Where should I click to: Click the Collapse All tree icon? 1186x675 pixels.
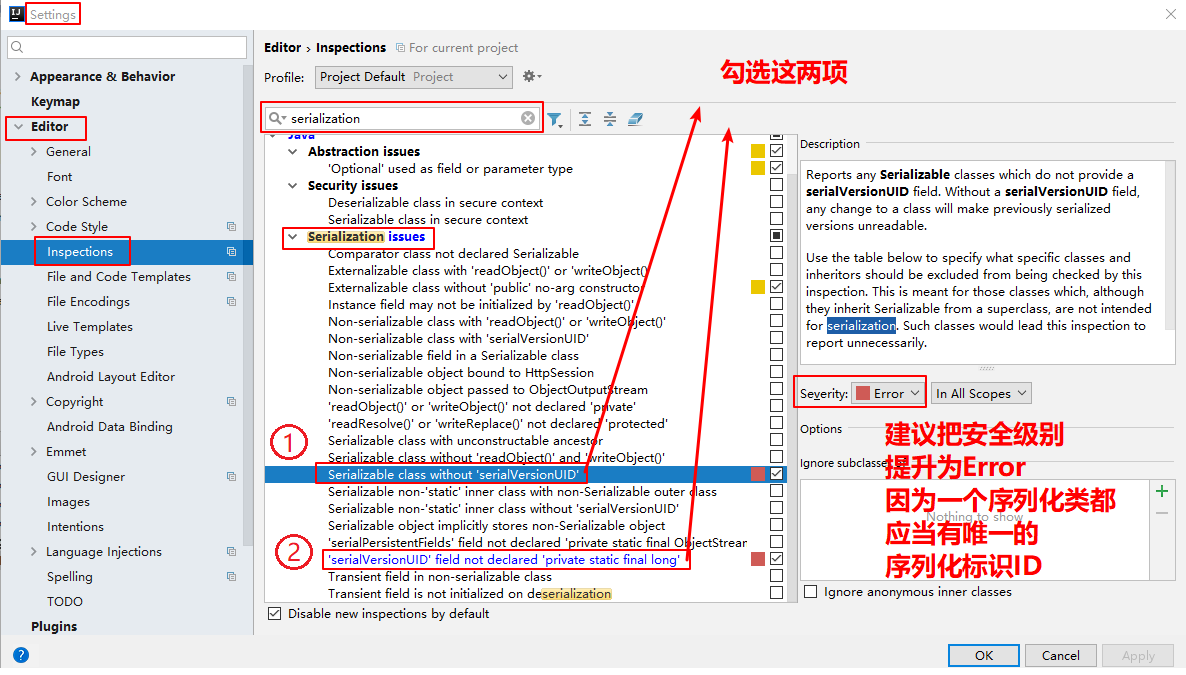(610, 119)
